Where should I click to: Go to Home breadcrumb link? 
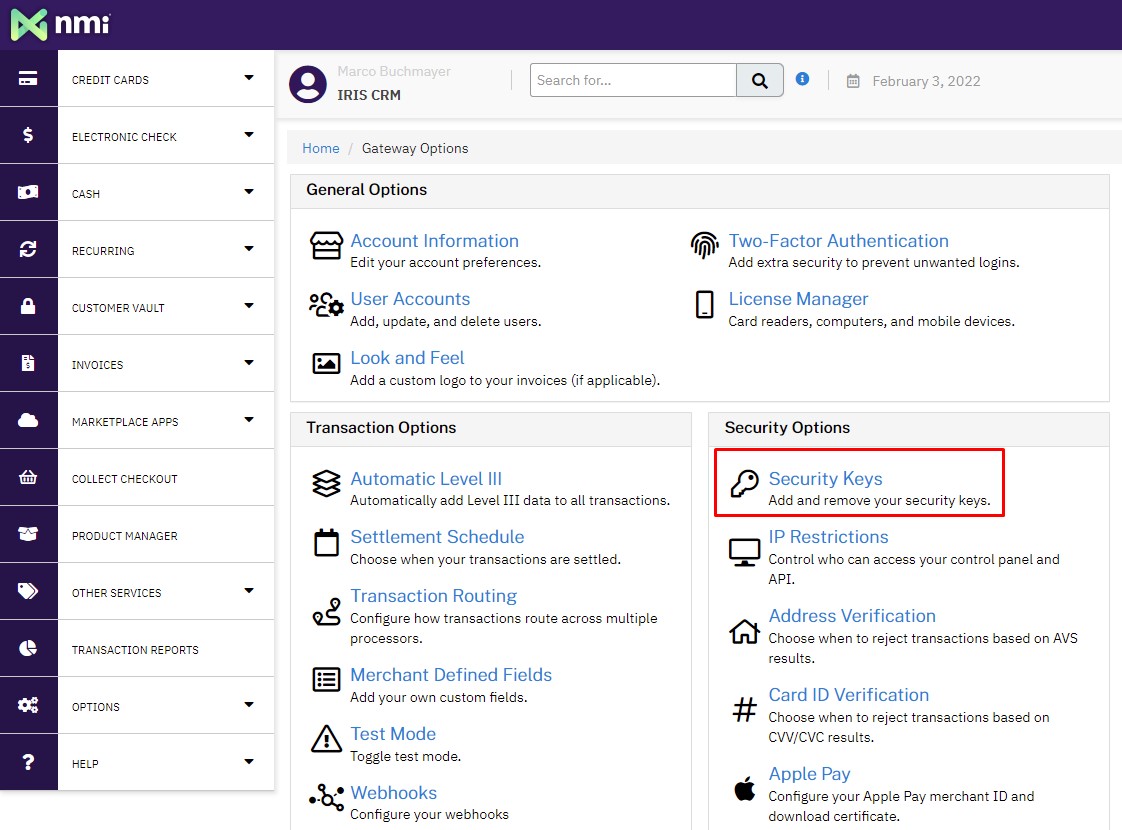click(x=321, y=148)
